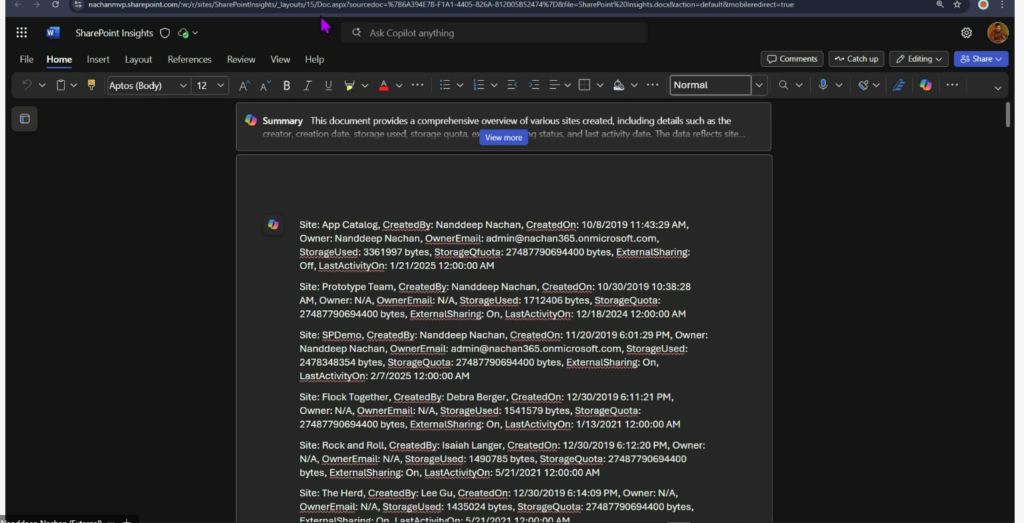
Task: Click the Copilot icon beside App Catalog paragraph
Action: [273, 225]
